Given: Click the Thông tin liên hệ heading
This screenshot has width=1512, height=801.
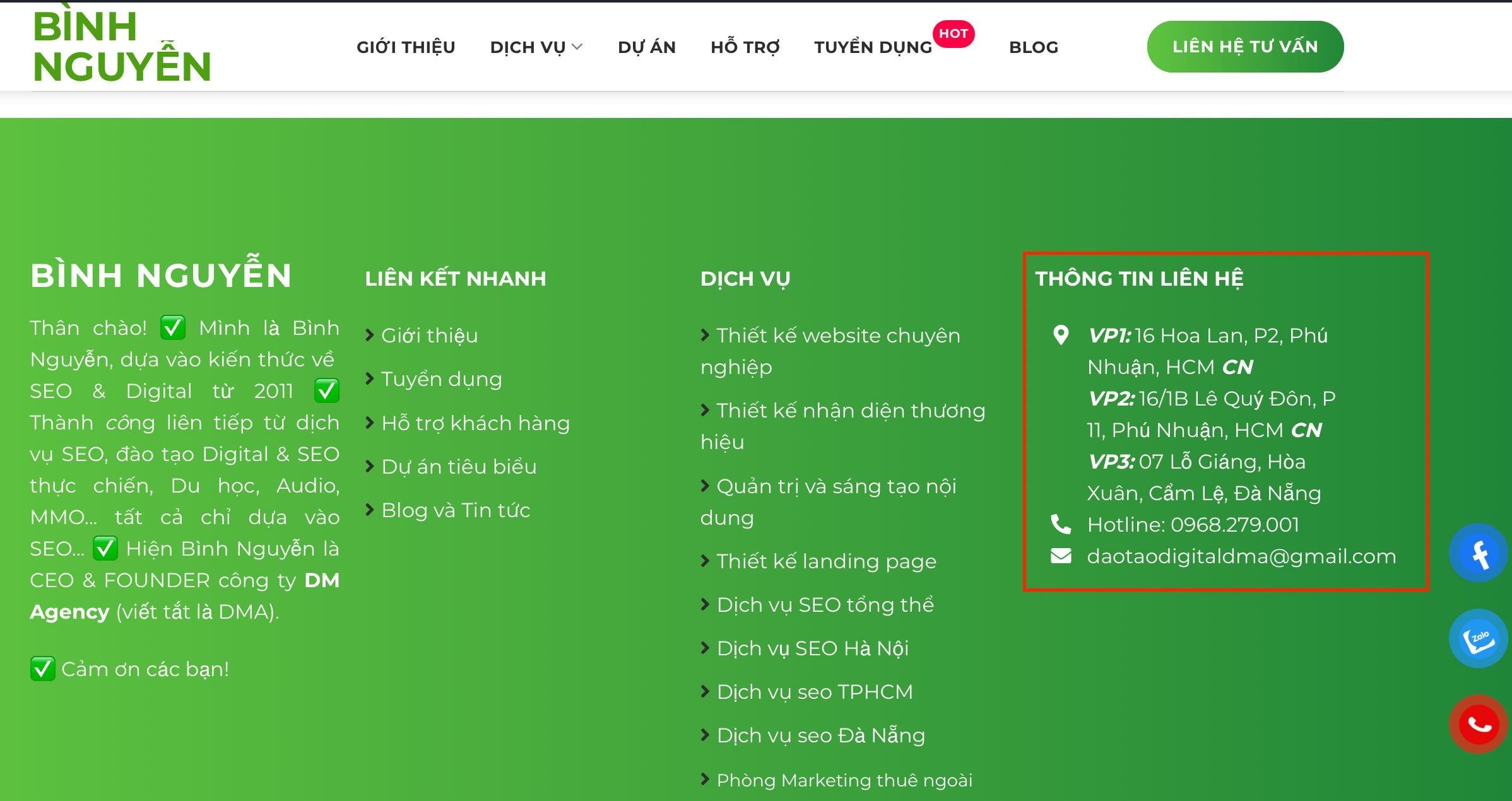Looking at the screenshot, I should (1139, 278).
